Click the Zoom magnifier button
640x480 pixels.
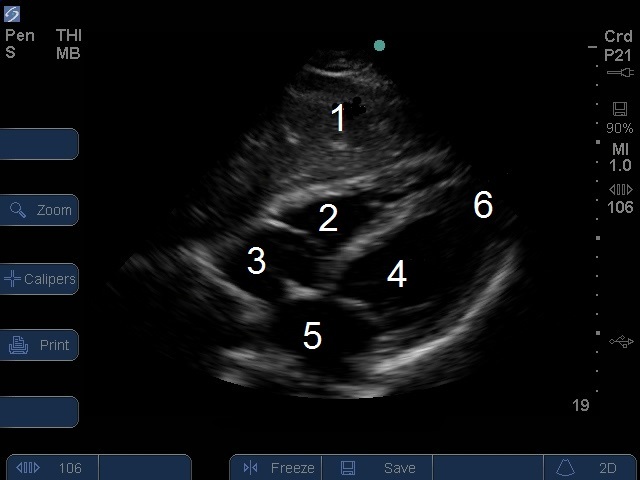pyautogui.click(x=38, y=210)
